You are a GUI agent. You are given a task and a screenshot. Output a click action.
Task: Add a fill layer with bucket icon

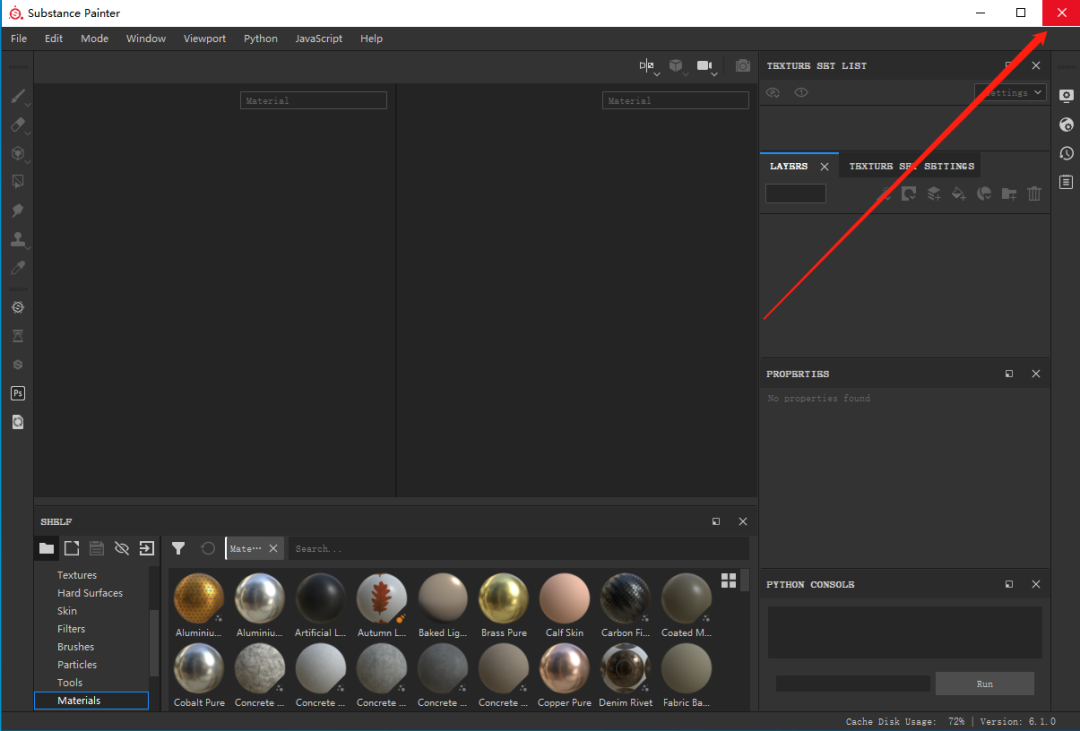959,194
